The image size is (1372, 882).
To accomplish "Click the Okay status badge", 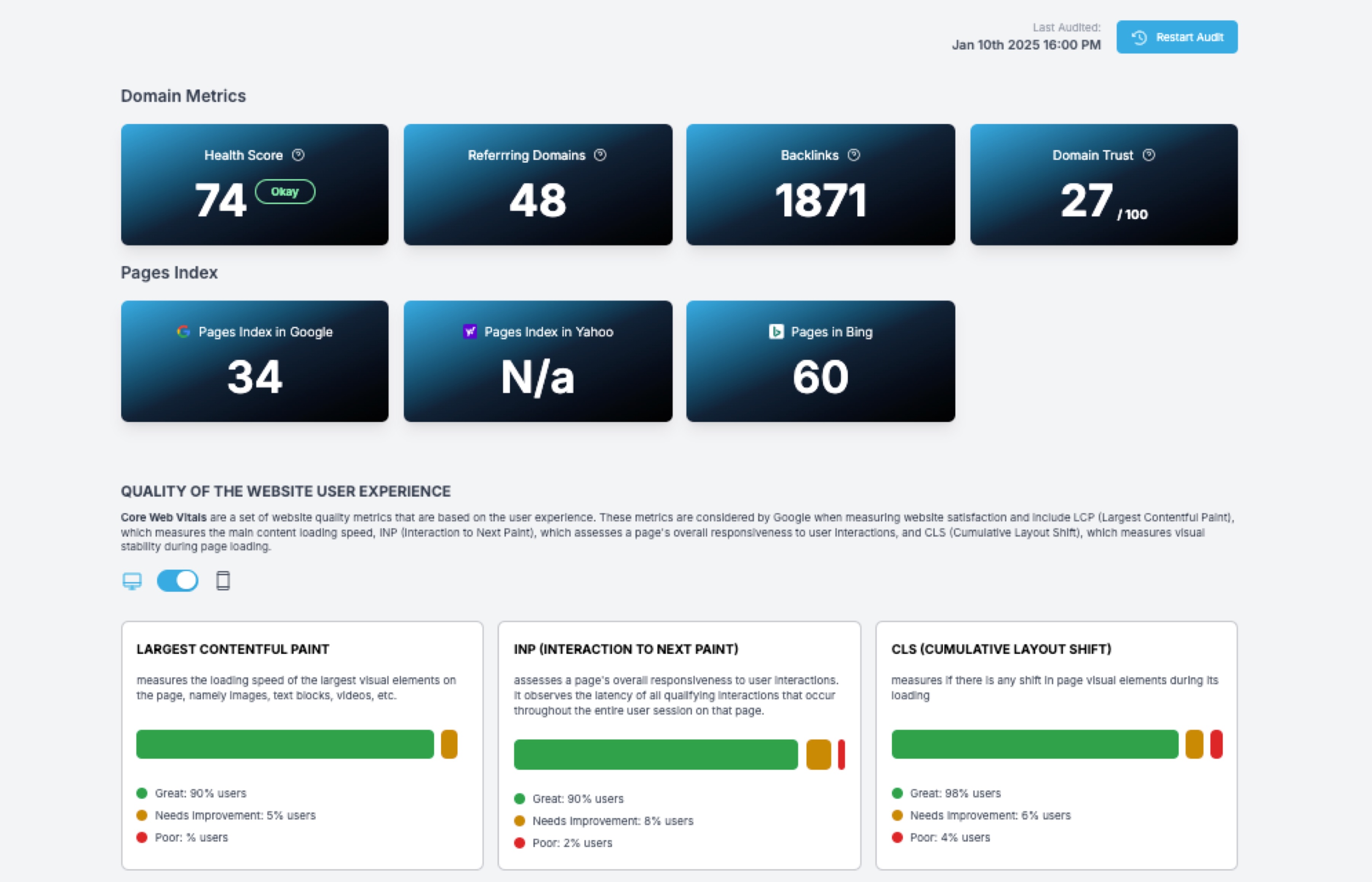I will pyautogui.click(x=285, y=191).
